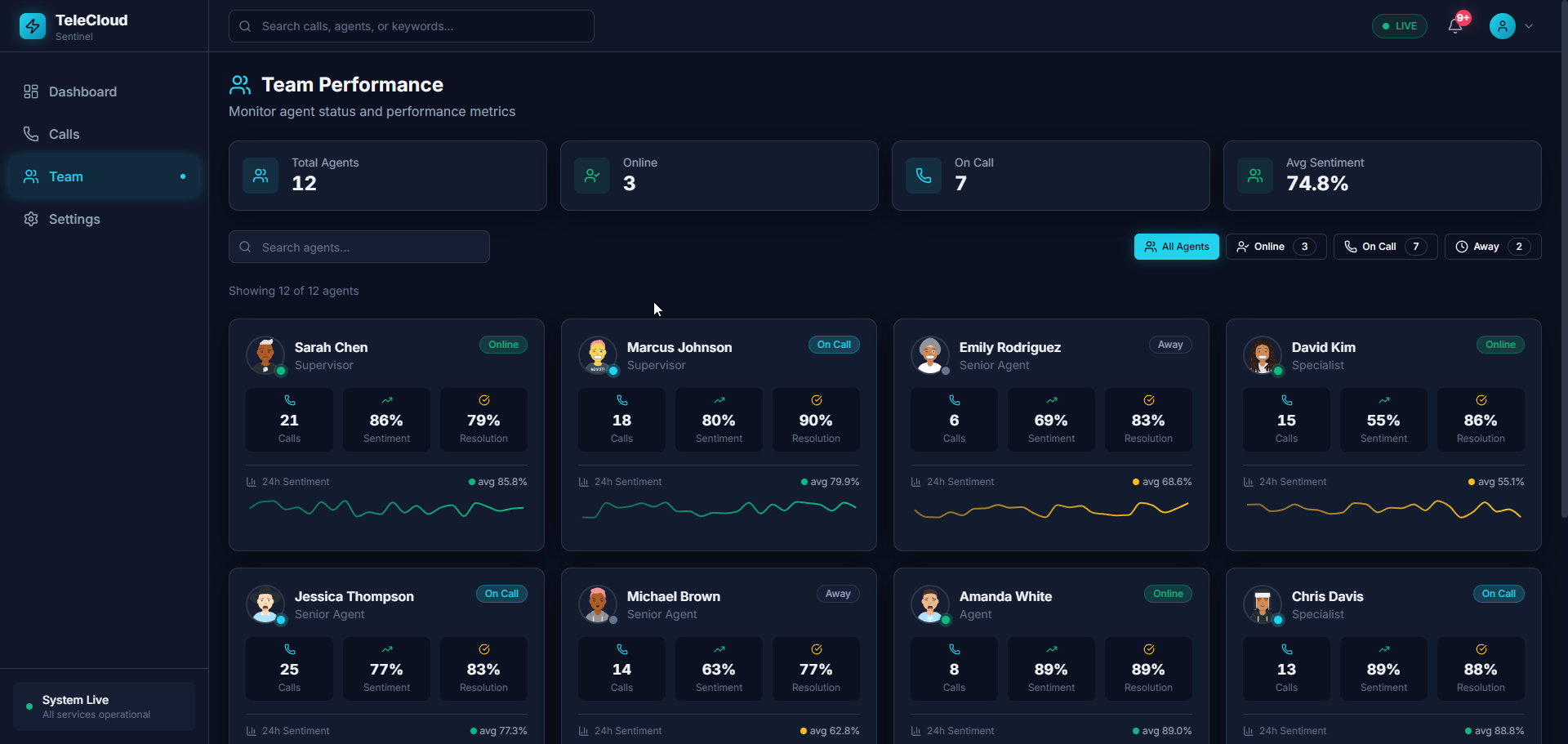Expand the user account dropdown chevron
This screenshot has width=1568, height=744.
(x=1529, y=26)
